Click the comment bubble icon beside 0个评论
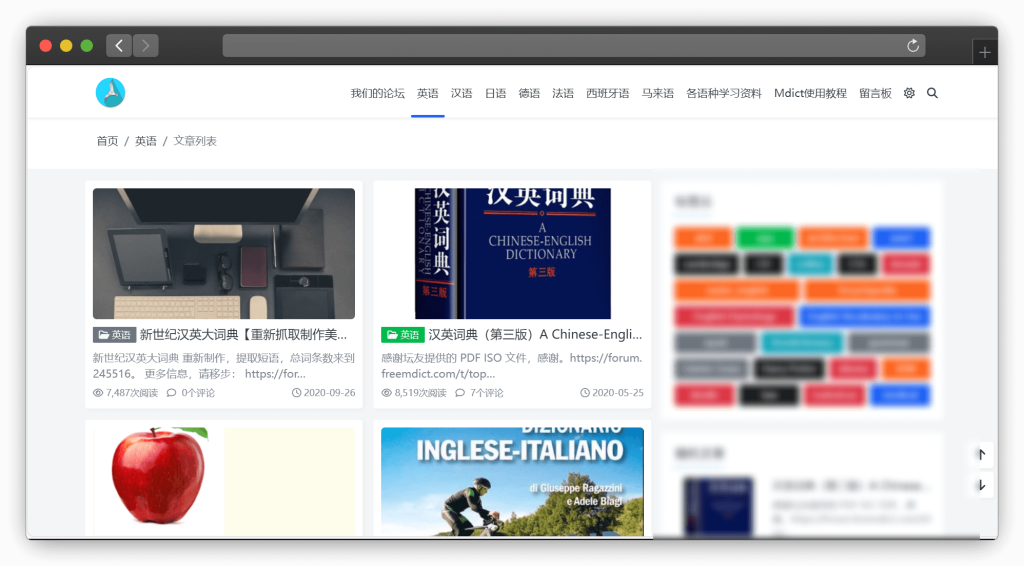 pyautogui.click(x=172, y=393)
